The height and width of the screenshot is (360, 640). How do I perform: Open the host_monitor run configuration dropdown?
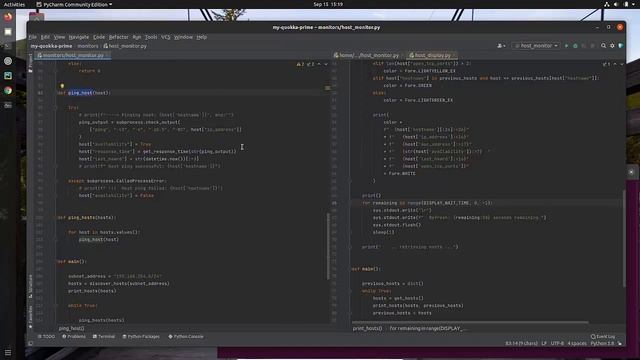click(536, 46)
